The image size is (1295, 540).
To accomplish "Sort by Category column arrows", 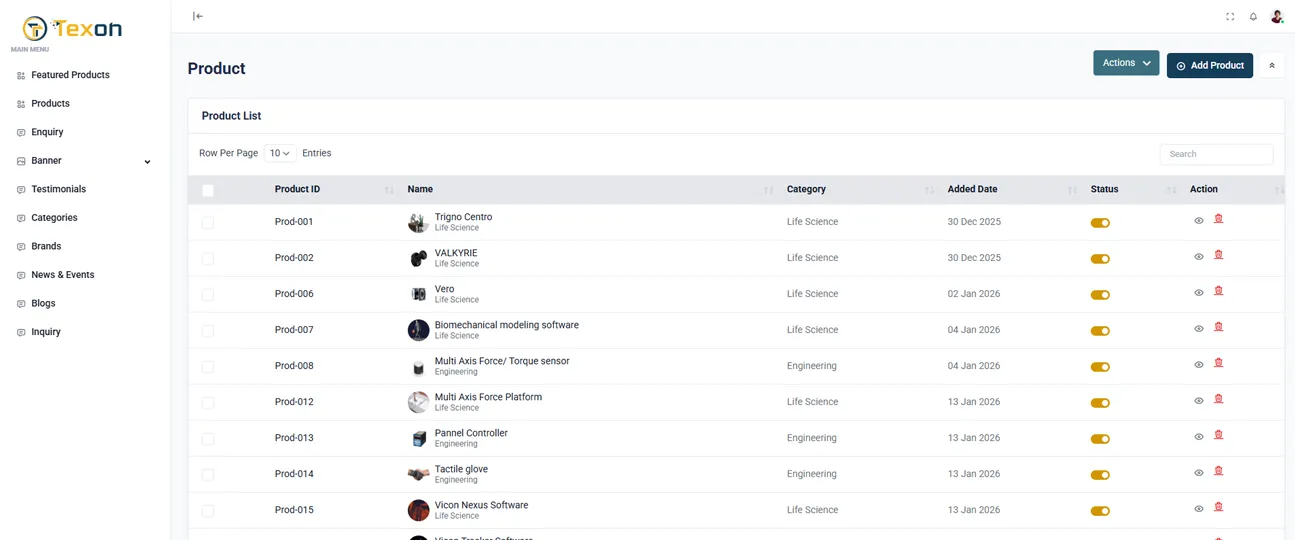I will click(x=929, y=190).
